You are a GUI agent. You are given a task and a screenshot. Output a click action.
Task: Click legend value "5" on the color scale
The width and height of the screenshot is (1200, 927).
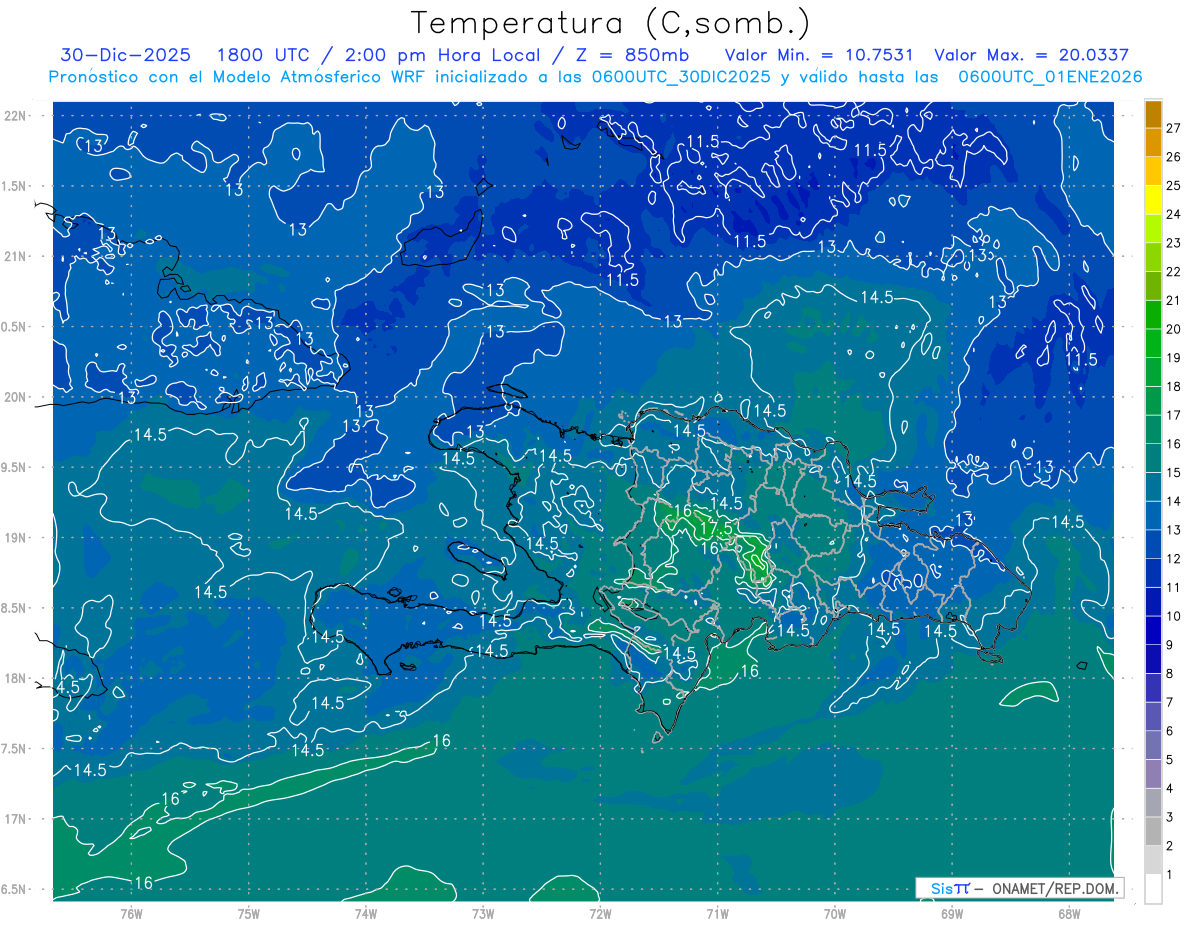tap(1169, 760)
